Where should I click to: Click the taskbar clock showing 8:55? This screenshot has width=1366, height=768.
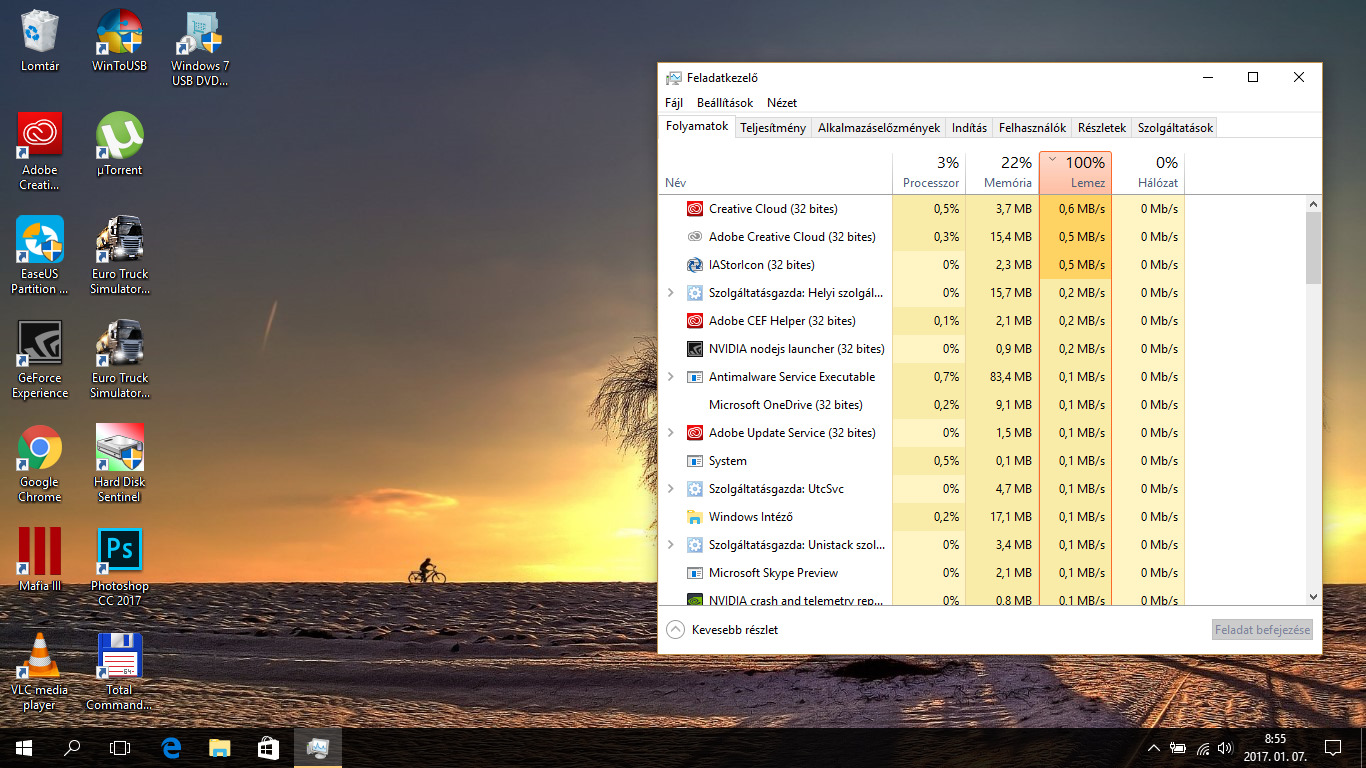pos(1274,747)
